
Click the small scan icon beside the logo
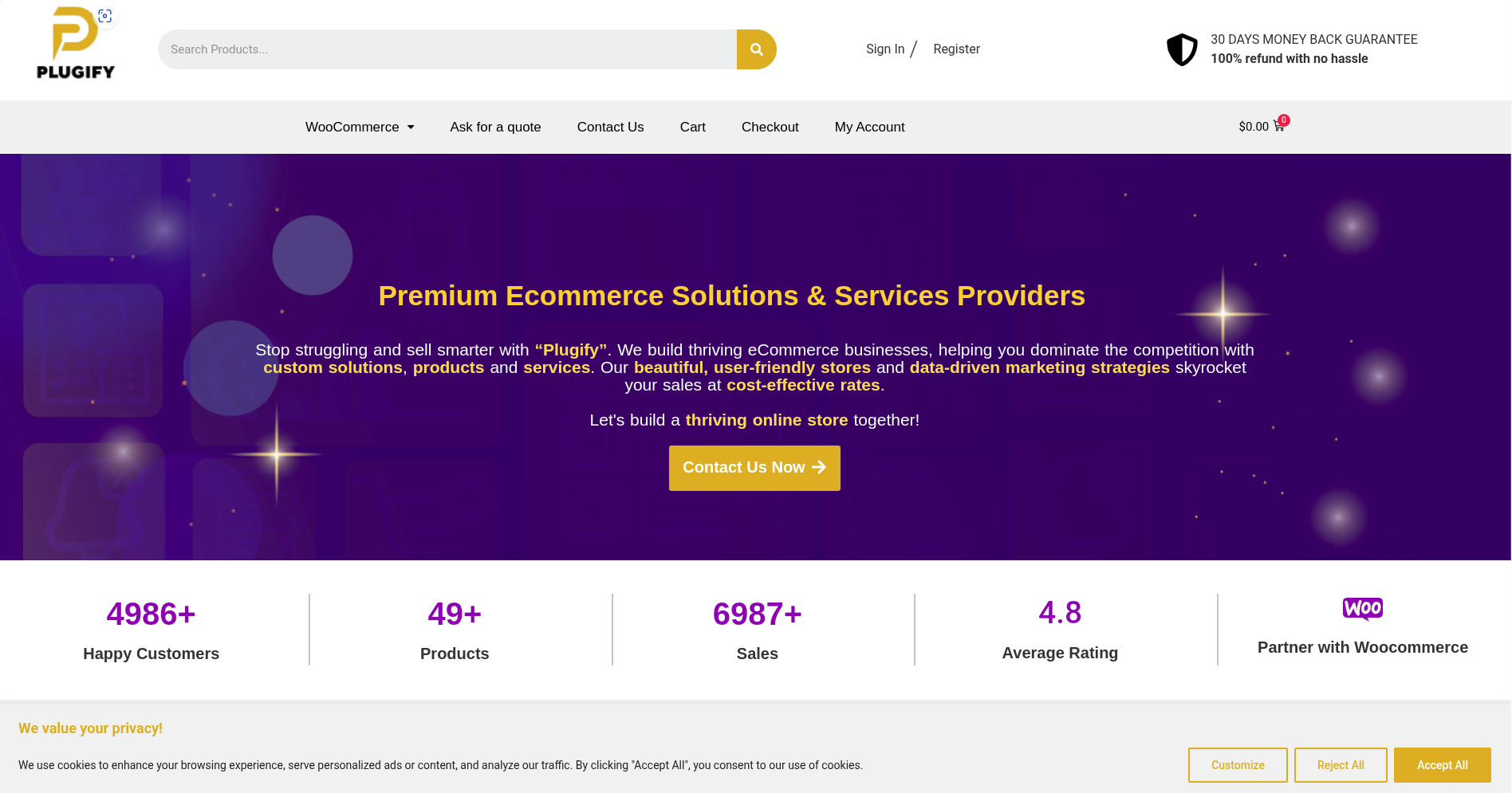tap(104, 15)
